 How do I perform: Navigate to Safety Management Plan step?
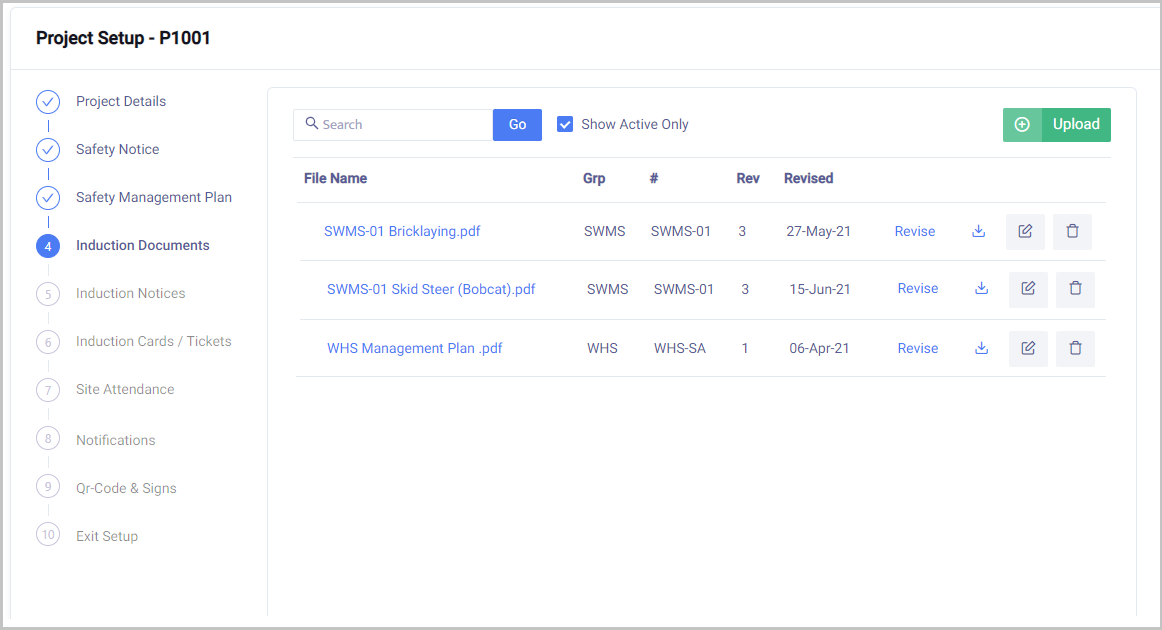153,197
